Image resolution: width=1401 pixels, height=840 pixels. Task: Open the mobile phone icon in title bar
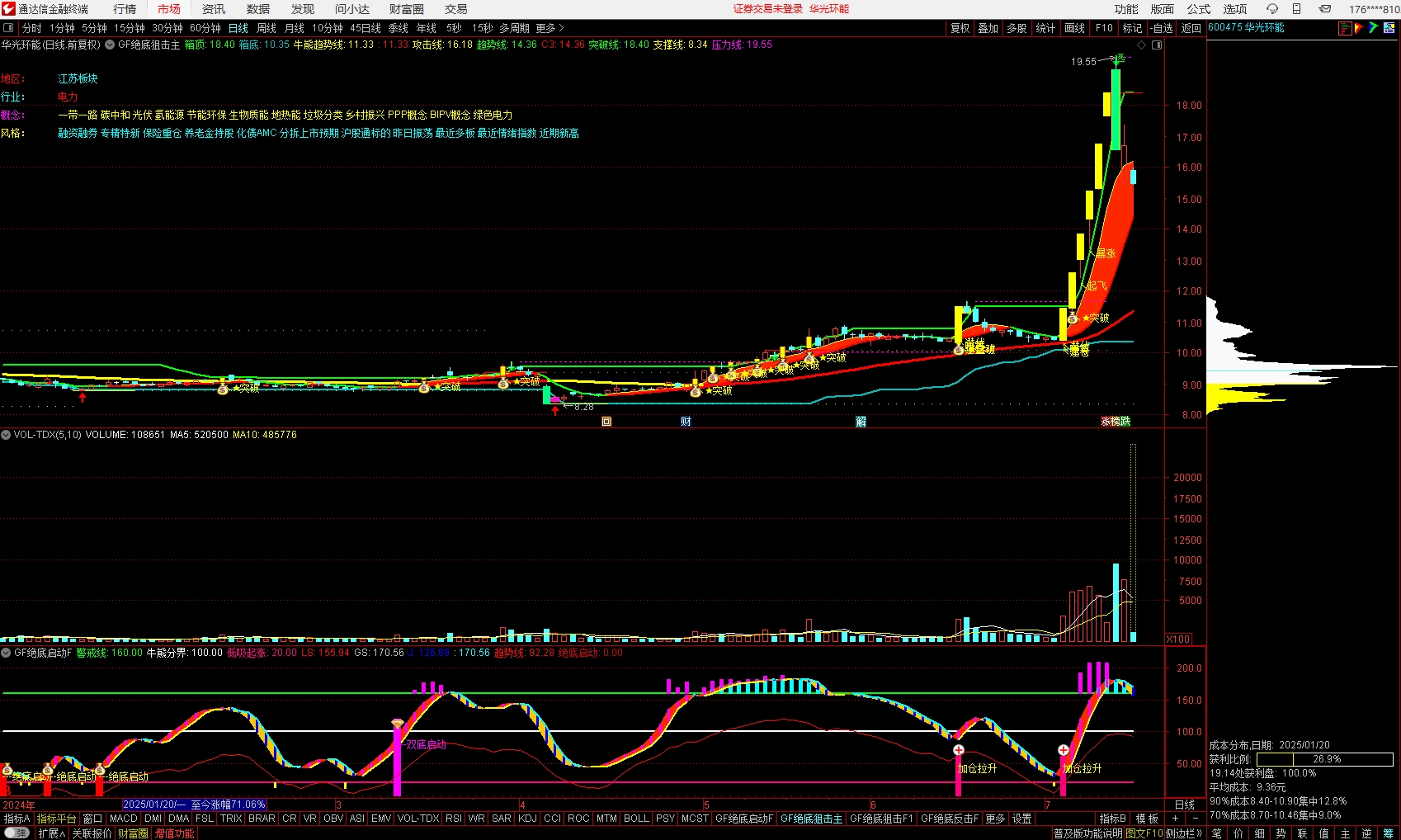pyautogui.click(x=1296, y=9)
